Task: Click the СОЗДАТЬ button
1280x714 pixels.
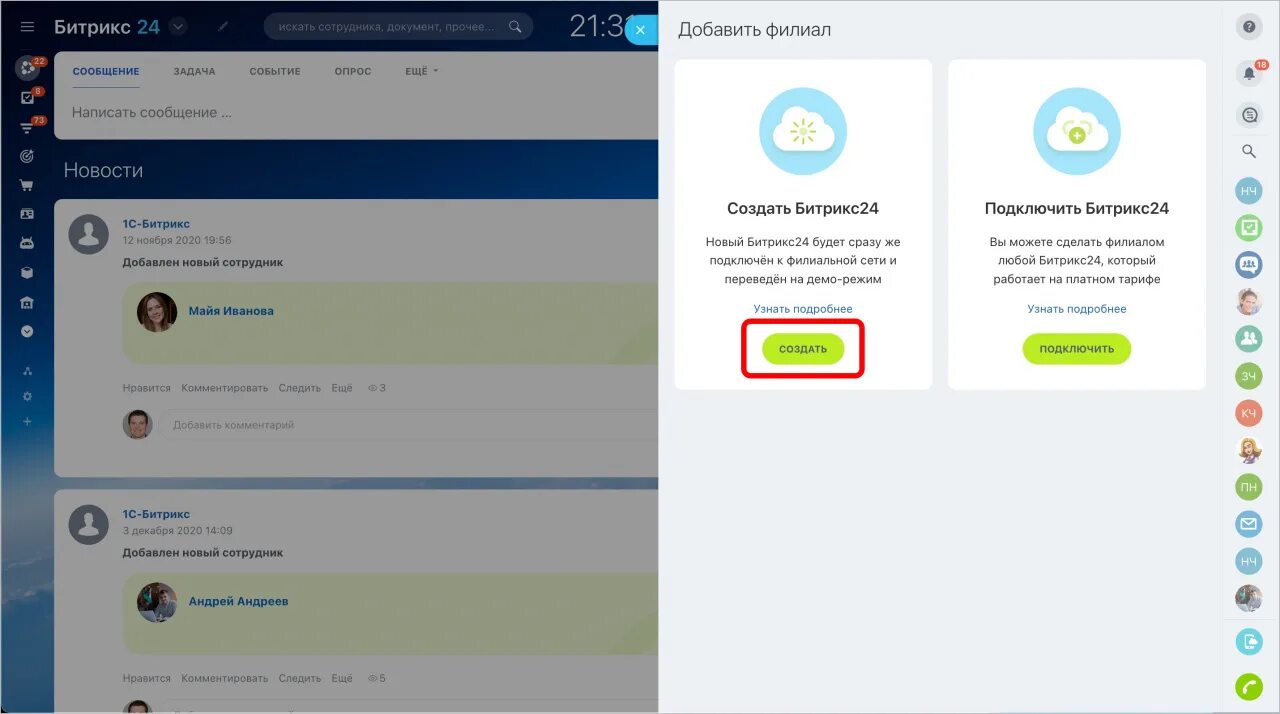Action: (803, 349)
